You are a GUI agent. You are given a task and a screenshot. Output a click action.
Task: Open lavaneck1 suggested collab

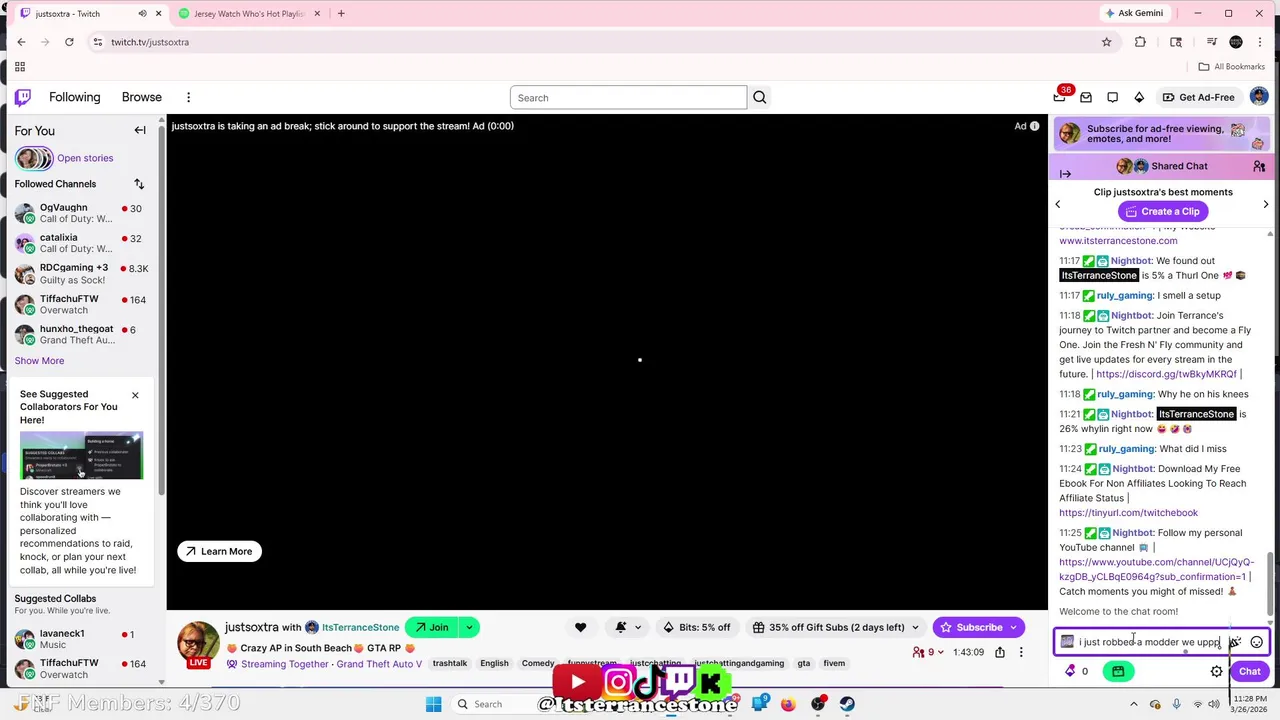80,639
